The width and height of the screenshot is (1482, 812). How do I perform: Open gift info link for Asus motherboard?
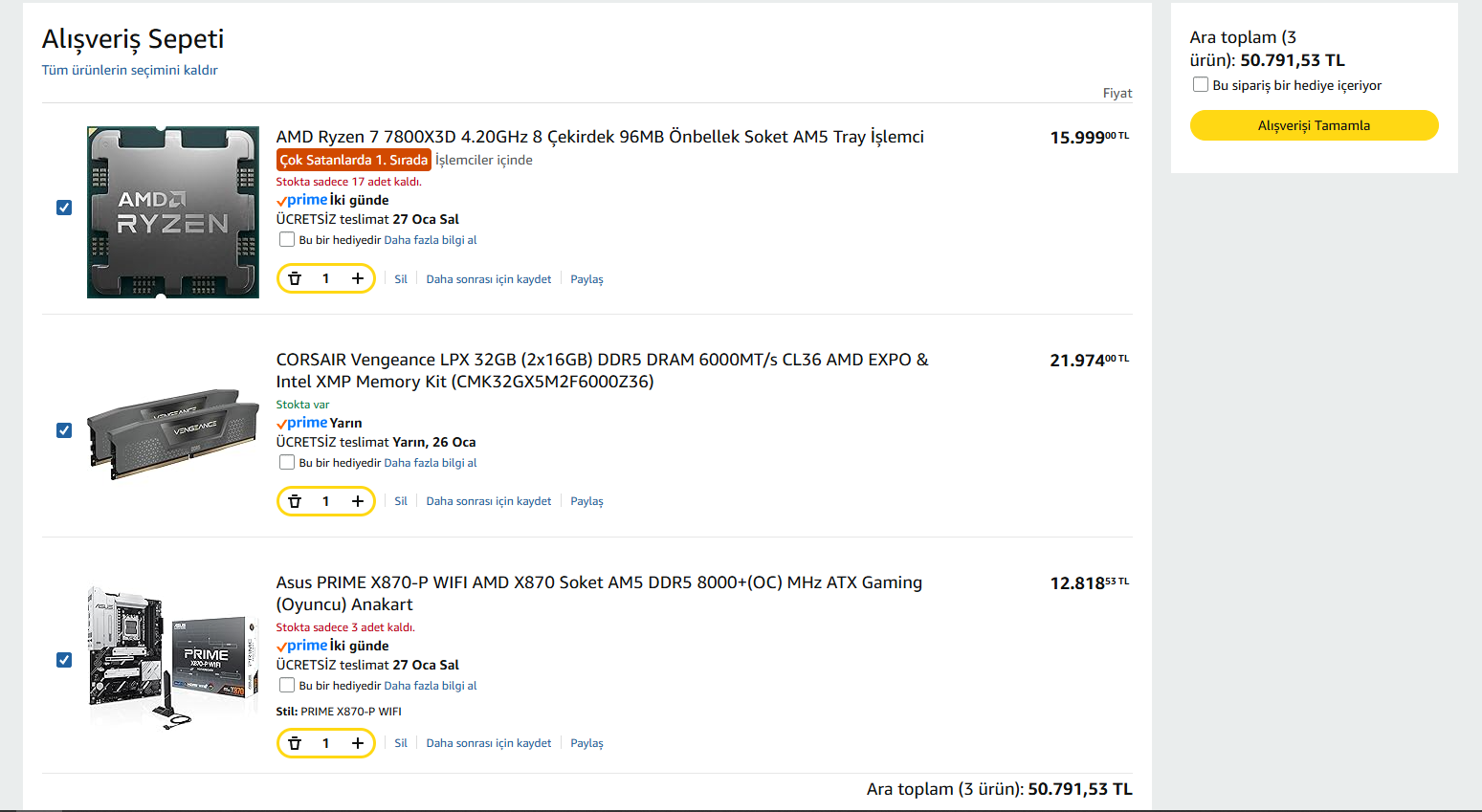[431, 686]
